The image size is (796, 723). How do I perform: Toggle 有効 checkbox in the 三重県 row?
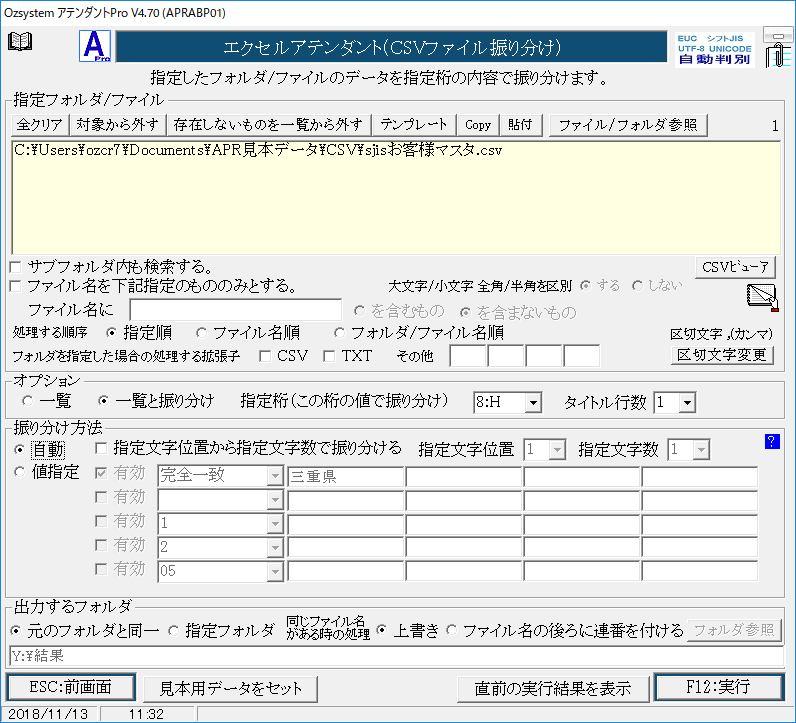(x=102, y=473)
